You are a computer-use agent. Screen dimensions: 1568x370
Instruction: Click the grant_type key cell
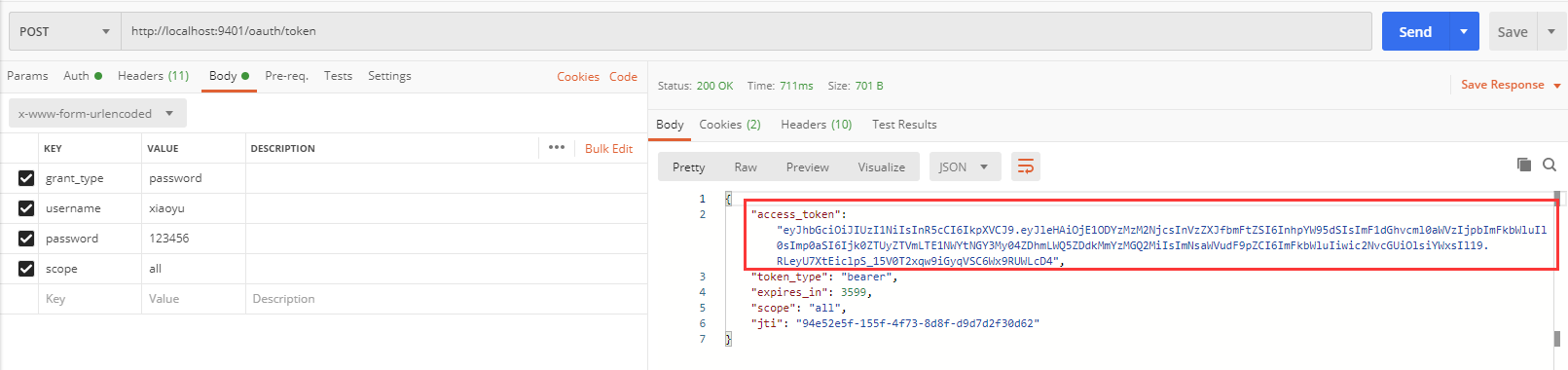pos(90,178)
